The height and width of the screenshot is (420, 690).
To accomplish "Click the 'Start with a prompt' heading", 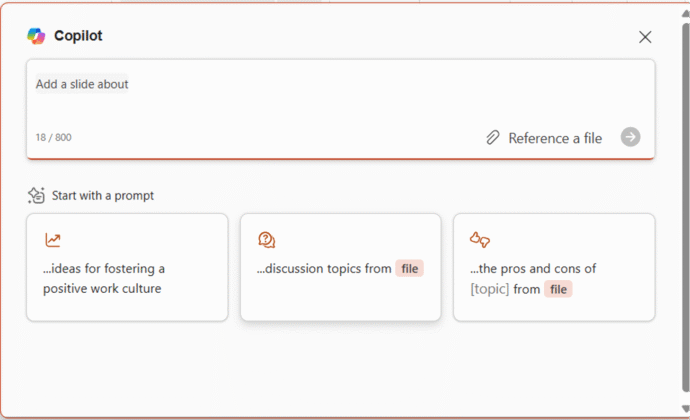I will (103, 196).
